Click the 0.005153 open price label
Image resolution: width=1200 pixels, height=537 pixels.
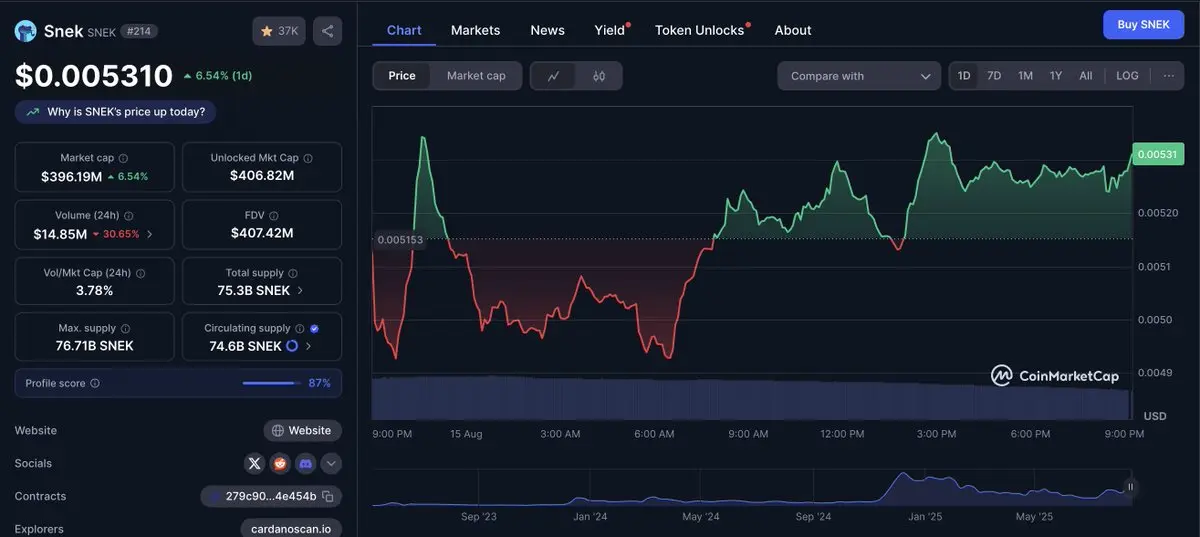[x=399, y=240]
